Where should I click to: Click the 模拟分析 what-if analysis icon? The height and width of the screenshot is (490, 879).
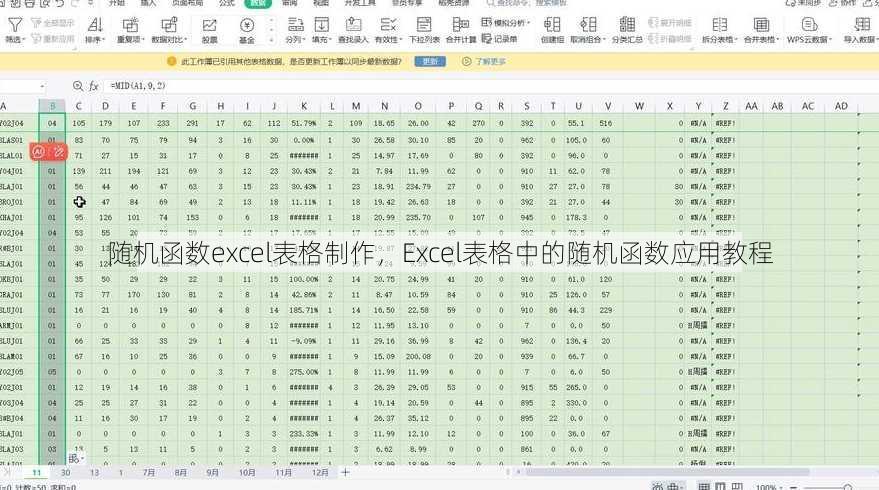(487, 22)
